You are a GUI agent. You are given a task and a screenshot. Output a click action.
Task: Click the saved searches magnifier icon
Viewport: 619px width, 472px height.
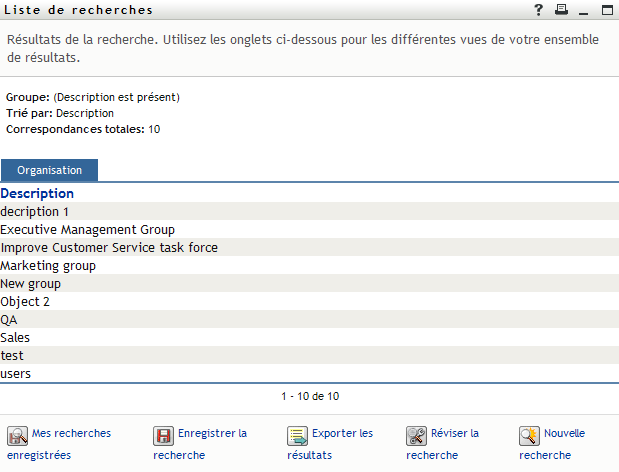18,436
